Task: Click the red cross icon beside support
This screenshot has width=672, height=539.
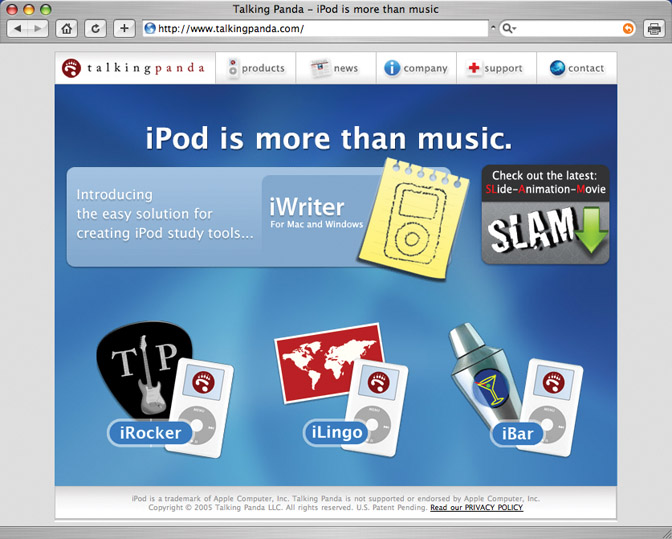Action: (474, 68)
